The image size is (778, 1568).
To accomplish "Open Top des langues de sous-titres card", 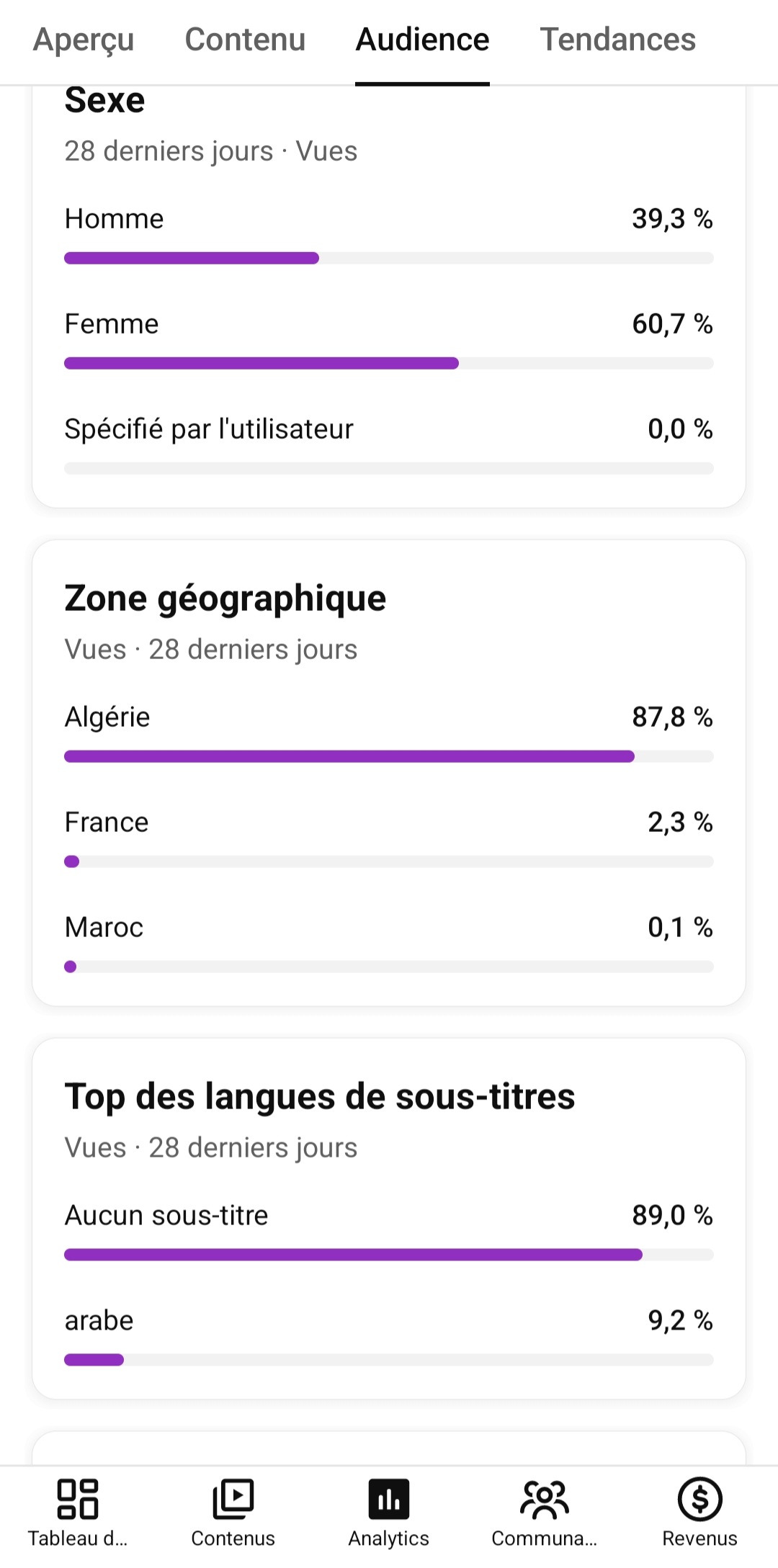I will point(320,1097).
